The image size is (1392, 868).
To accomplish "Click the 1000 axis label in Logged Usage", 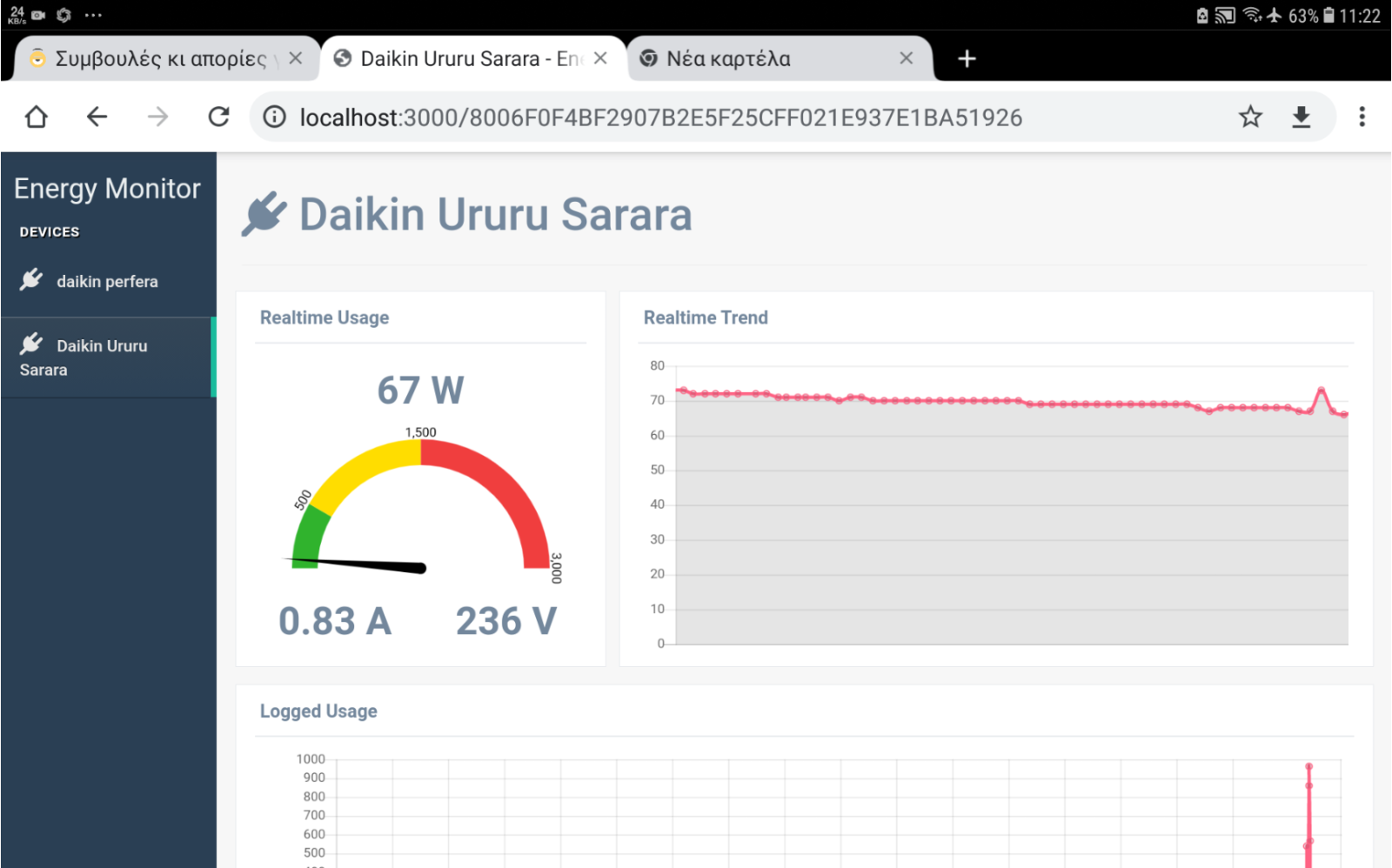I will coord(311,759).
